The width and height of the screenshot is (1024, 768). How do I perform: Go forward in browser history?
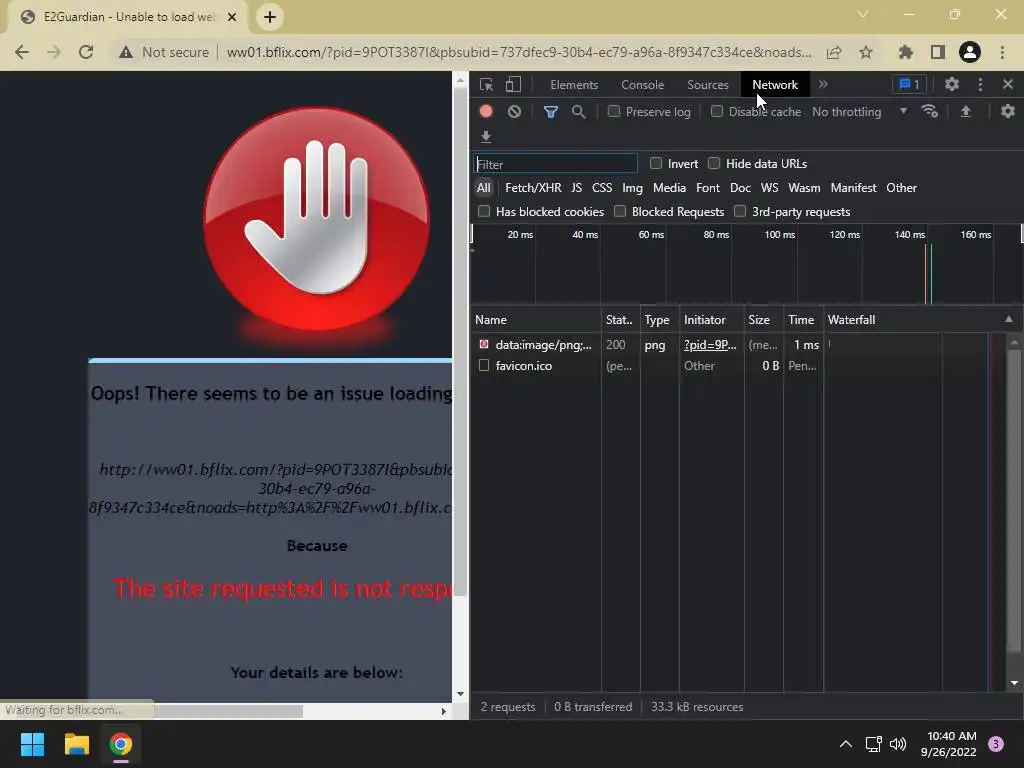pyautogui.click(x=54, y=52)
